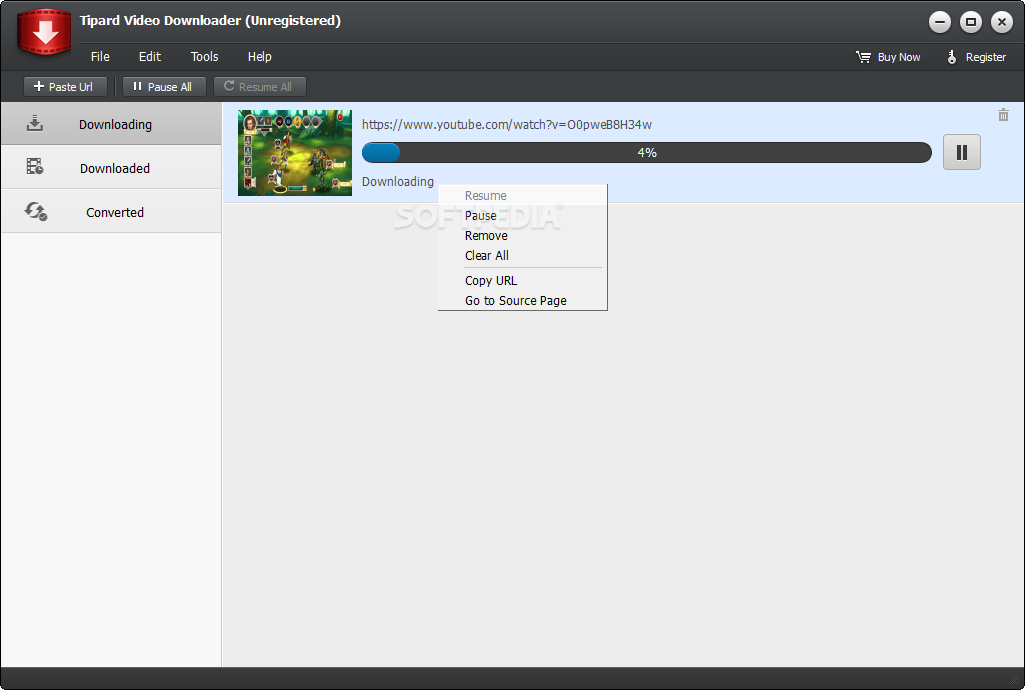Pause the current download with the pause button
This screenshot has height=690, width=1025.
click(x=962, y=152)
